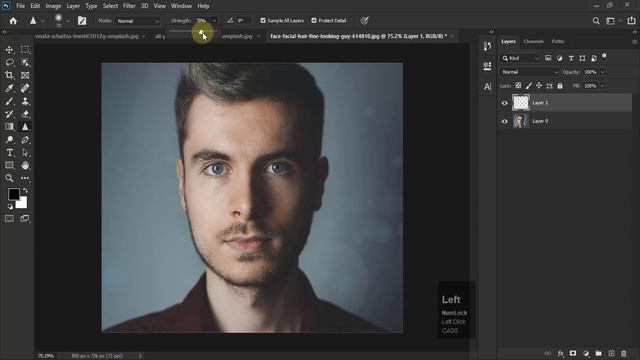Delete layer trash icon
640x360 pixels.
click(624, 353)
